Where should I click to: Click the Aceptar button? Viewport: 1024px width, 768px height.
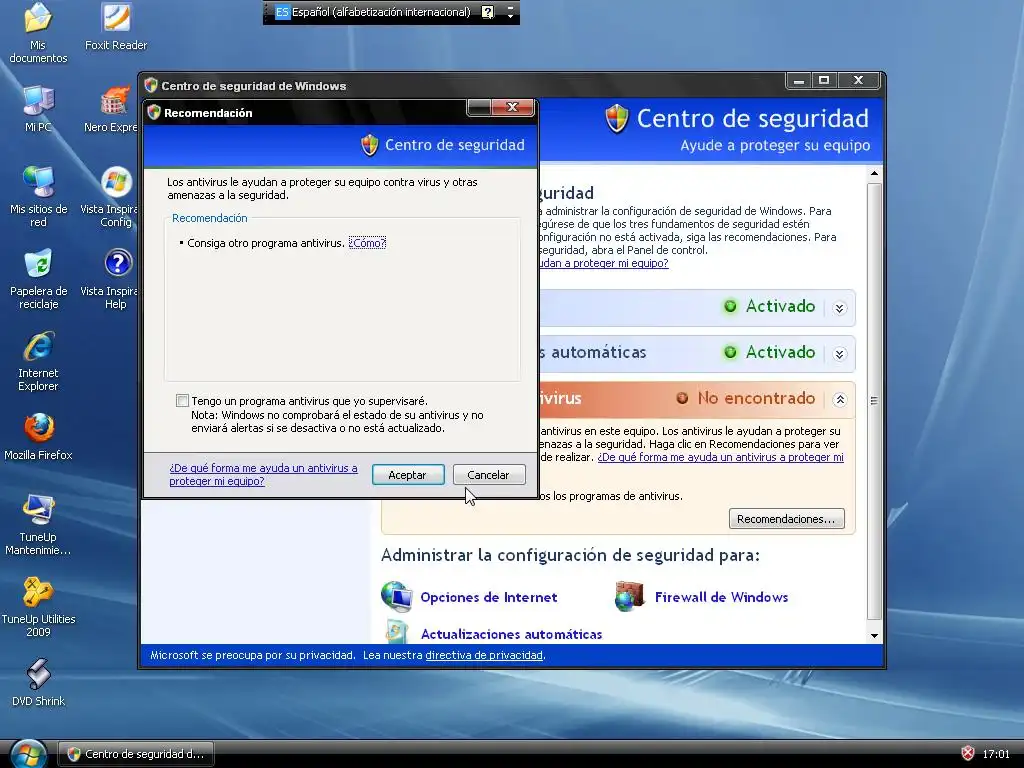point(408,475)
